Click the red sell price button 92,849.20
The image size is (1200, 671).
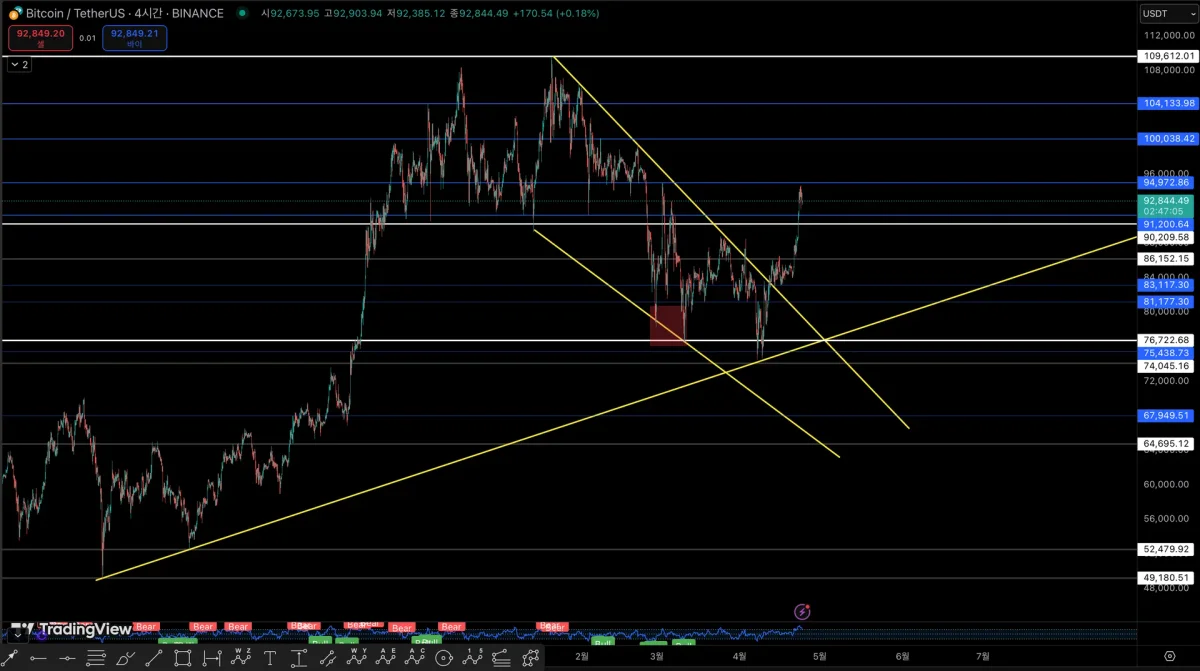click(41, 38)
